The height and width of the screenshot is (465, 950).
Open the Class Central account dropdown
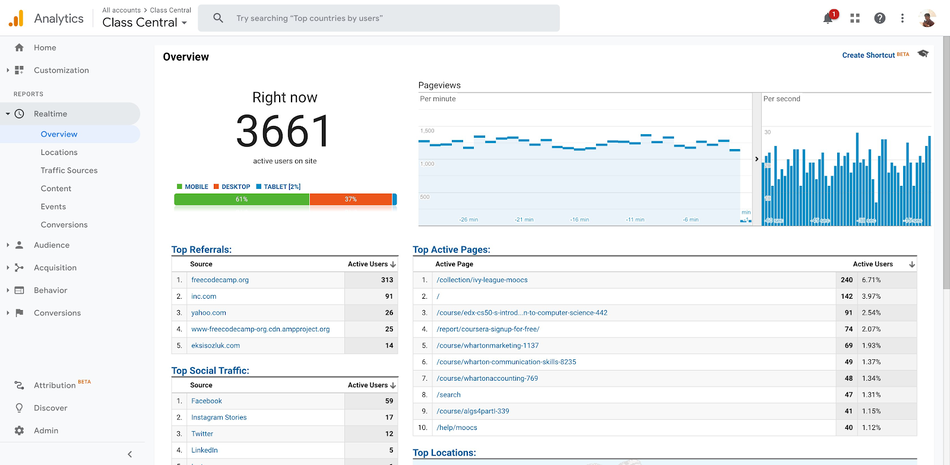[145, 23]
